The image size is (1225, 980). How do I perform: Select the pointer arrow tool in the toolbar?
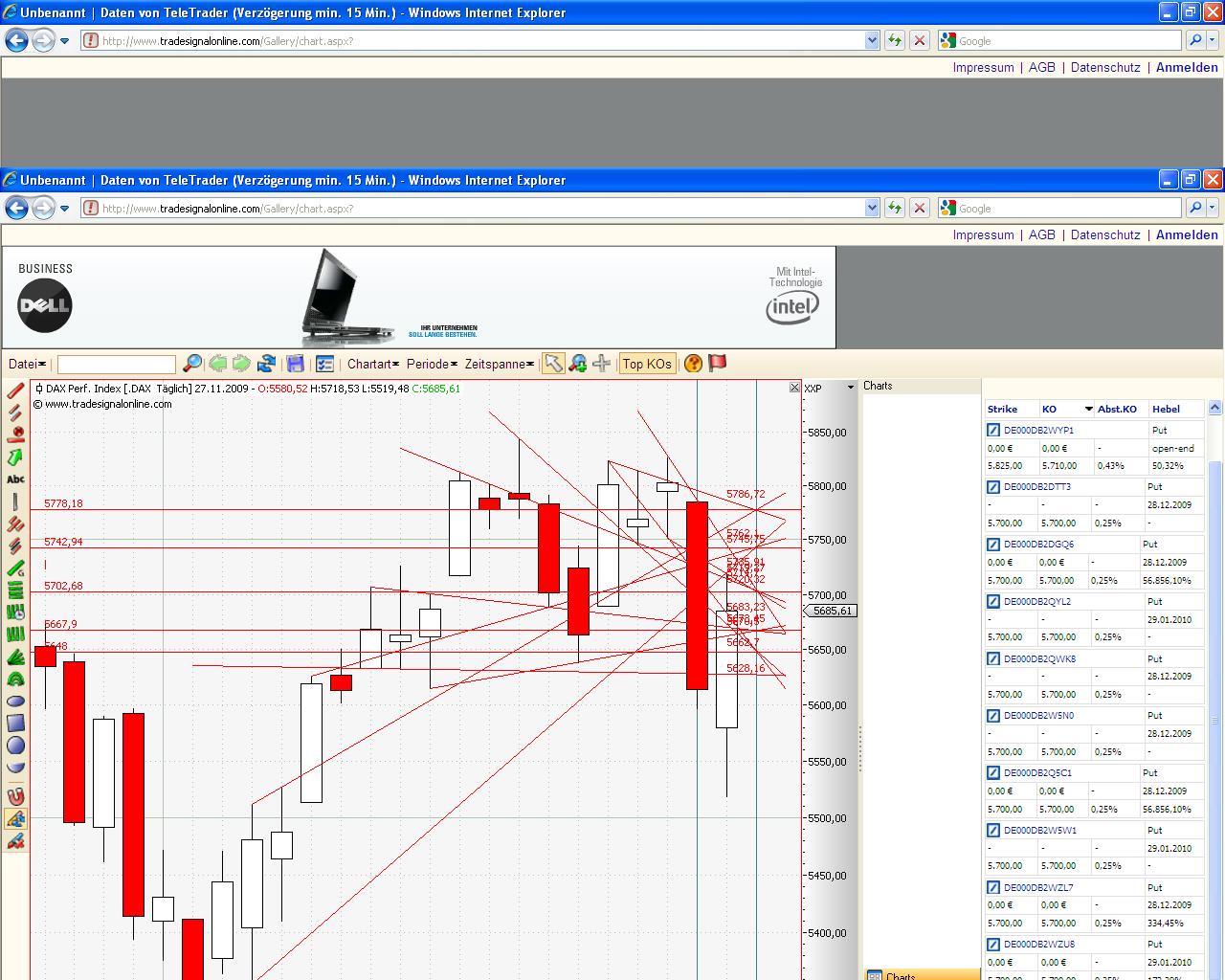coord(552,364)
